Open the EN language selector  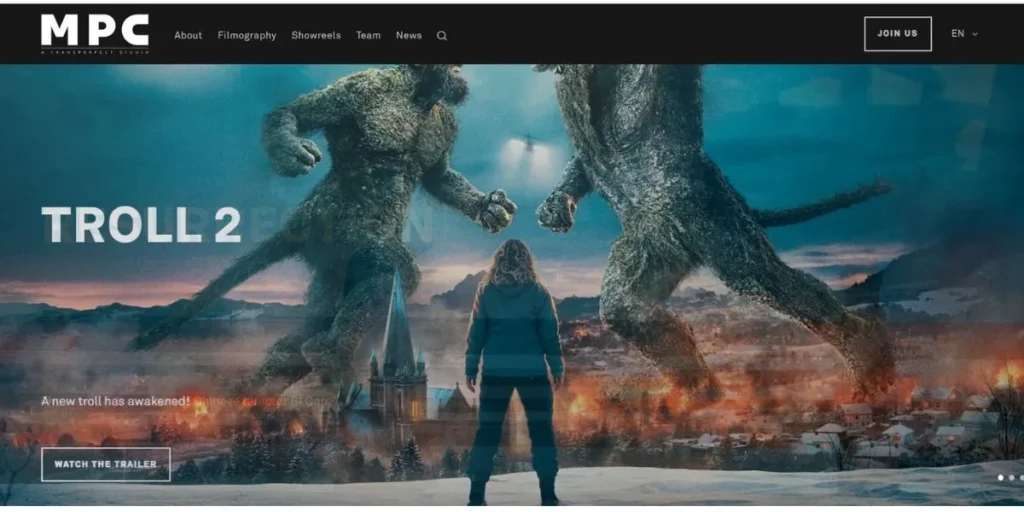click(x=958, y=34)
